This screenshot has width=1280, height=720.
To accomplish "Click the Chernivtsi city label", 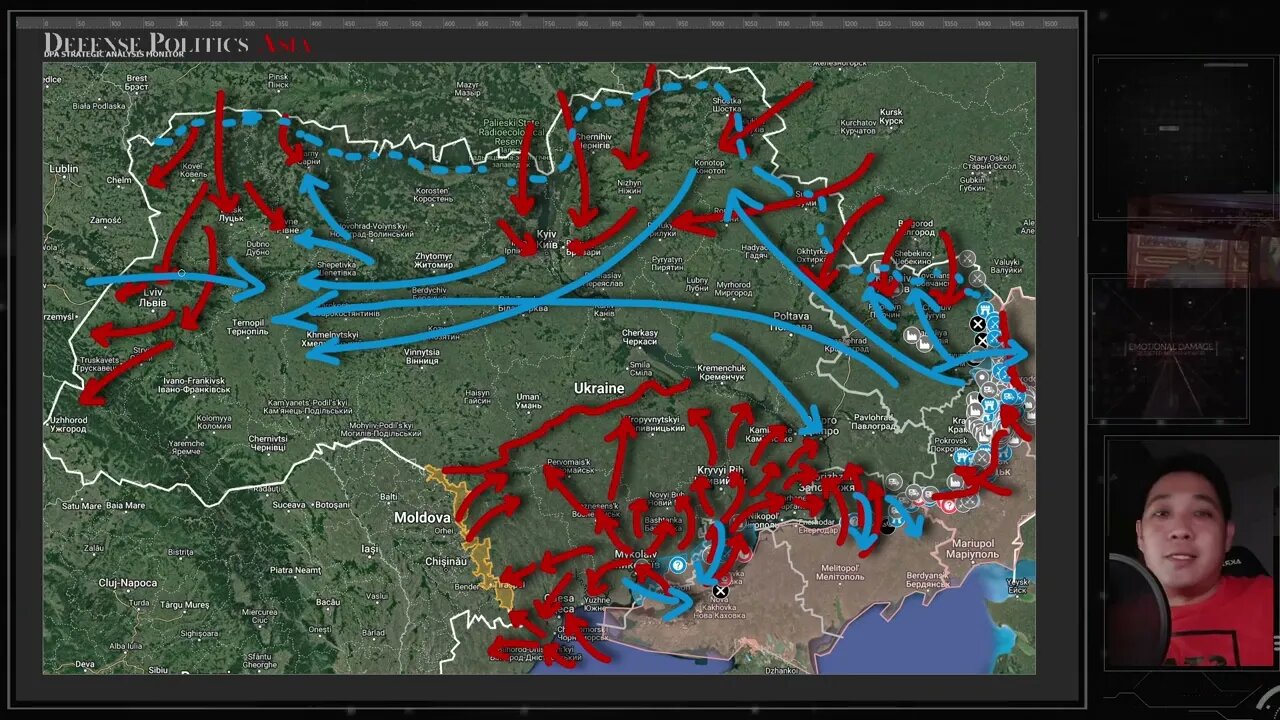I will pos(268,442).
